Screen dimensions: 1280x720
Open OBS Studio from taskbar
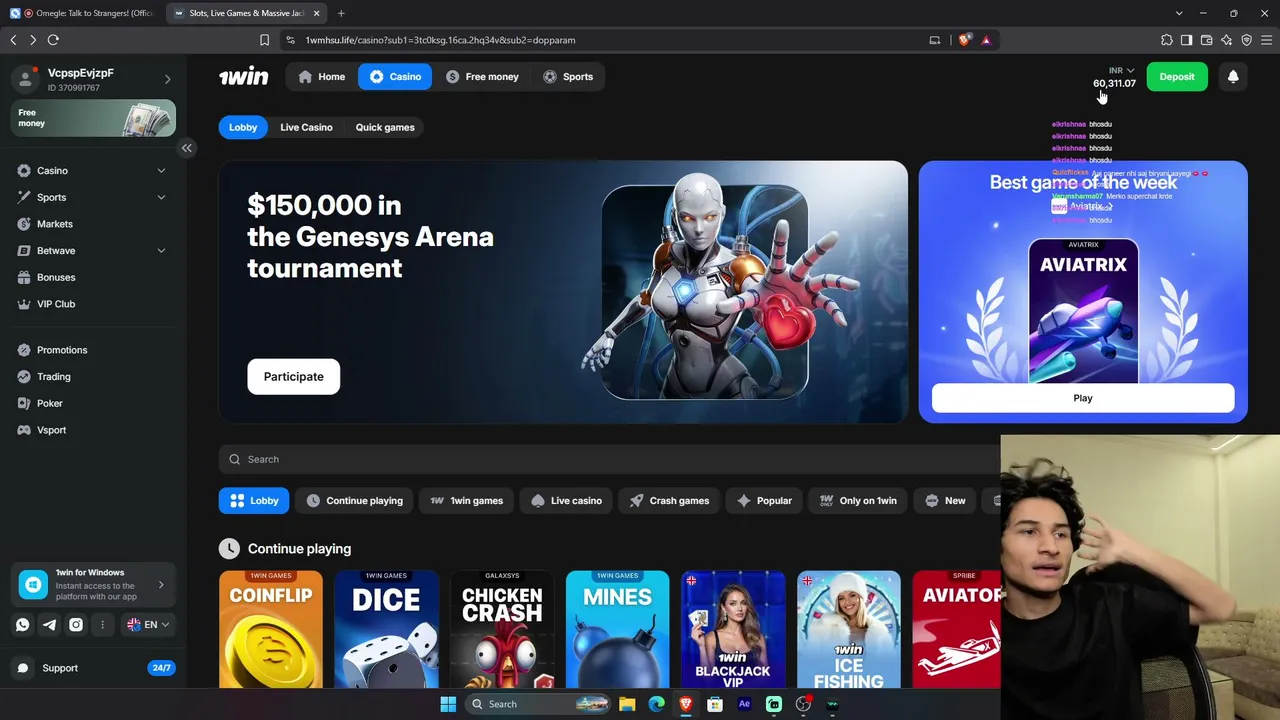pyautogui.click(x=803, y=704)
